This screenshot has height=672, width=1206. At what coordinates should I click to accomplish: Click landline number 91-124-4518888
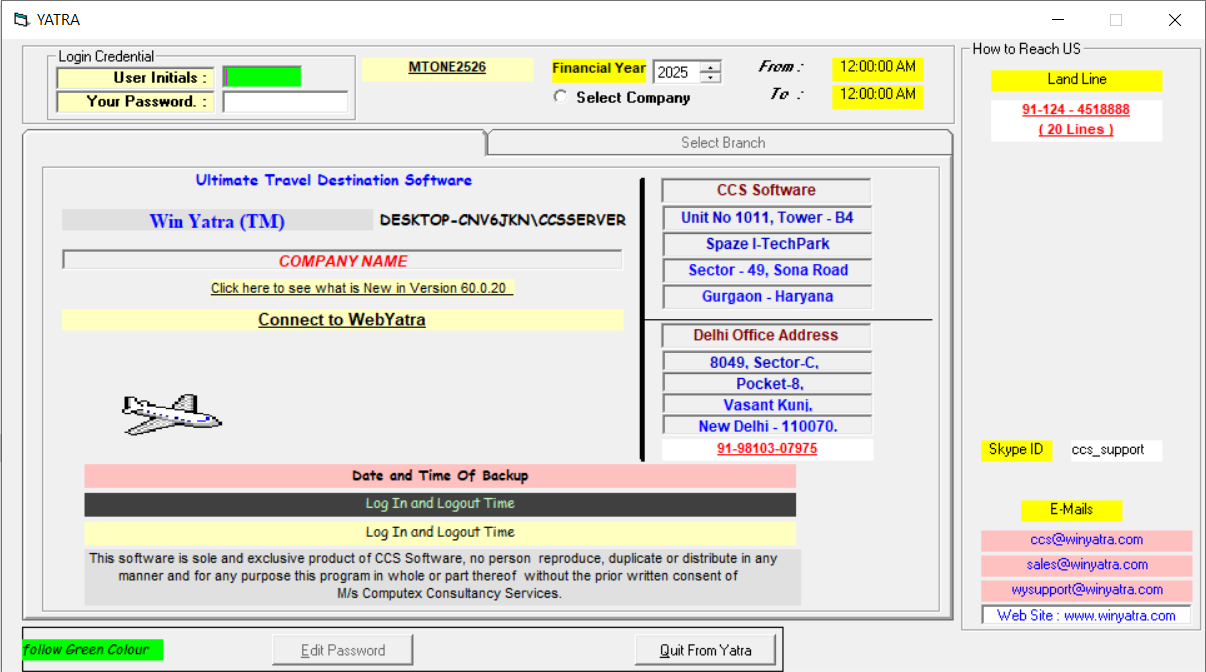[1076, 110]
